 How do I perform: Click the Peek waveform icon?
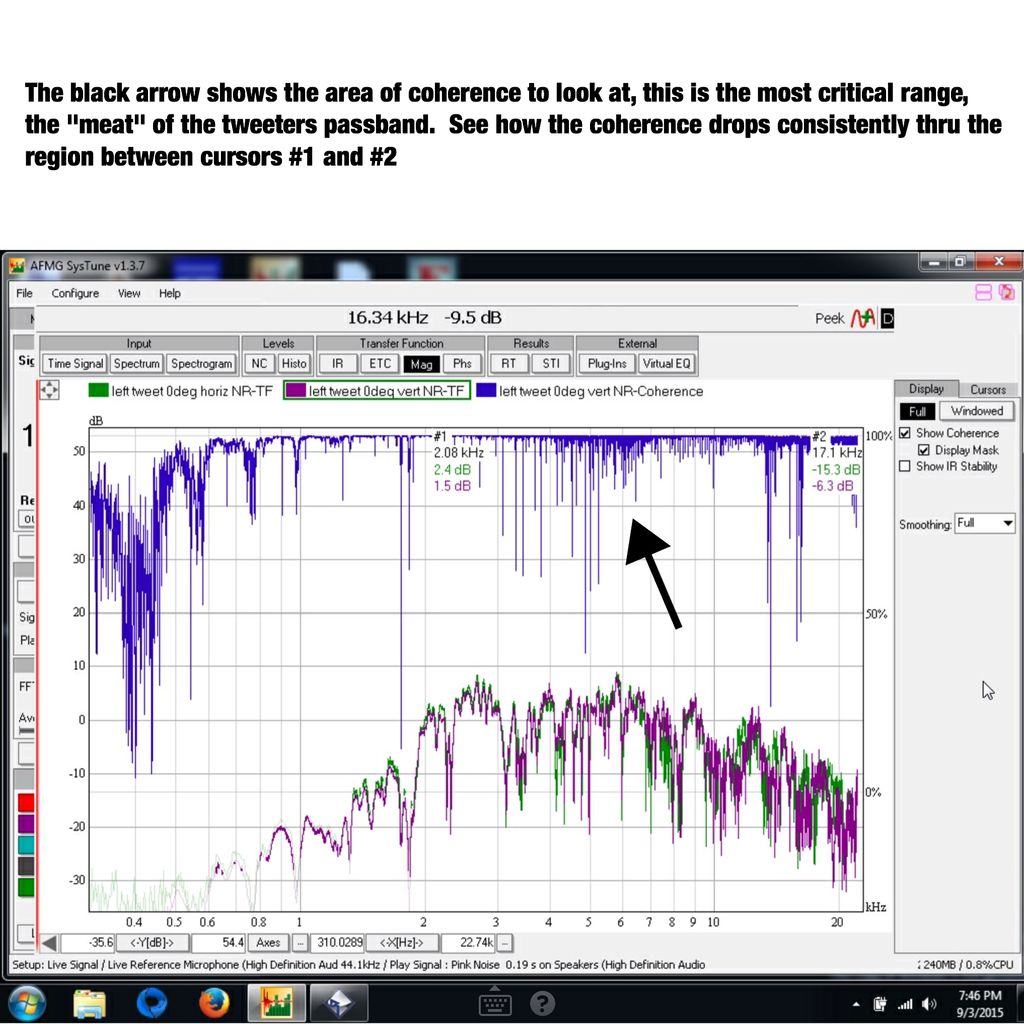(x=863, y=318)
